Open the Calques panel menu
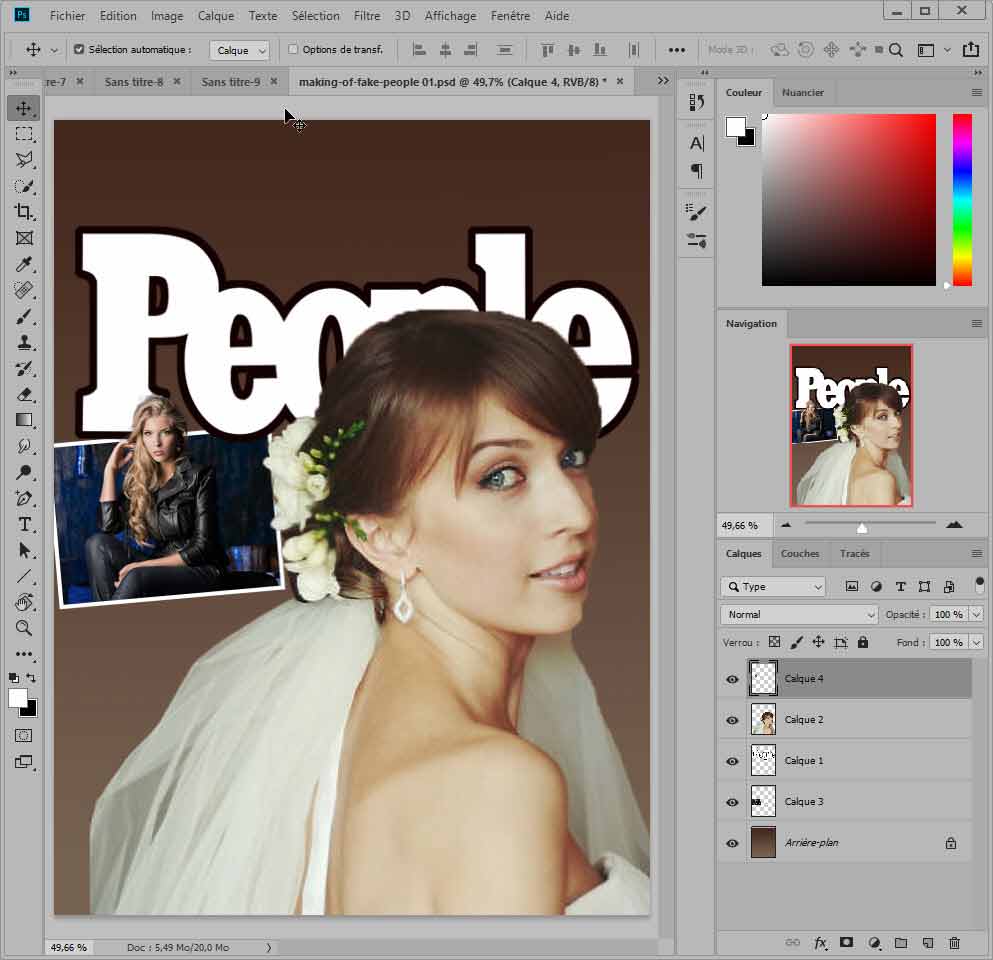 click(977, 553)
